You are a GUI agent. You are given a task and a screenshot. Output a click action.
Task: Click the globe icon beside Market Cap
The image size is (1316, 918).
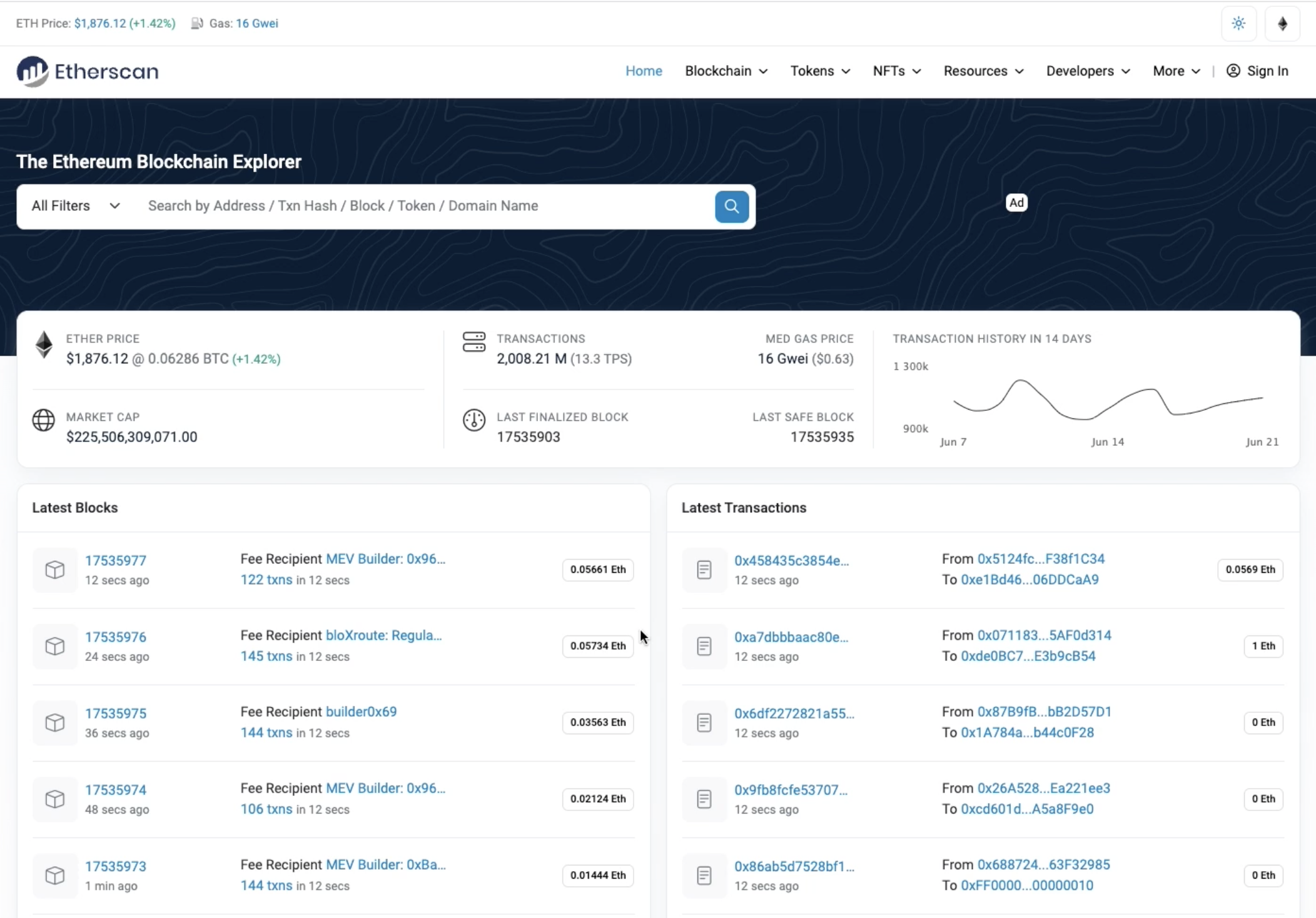point(43,420)
